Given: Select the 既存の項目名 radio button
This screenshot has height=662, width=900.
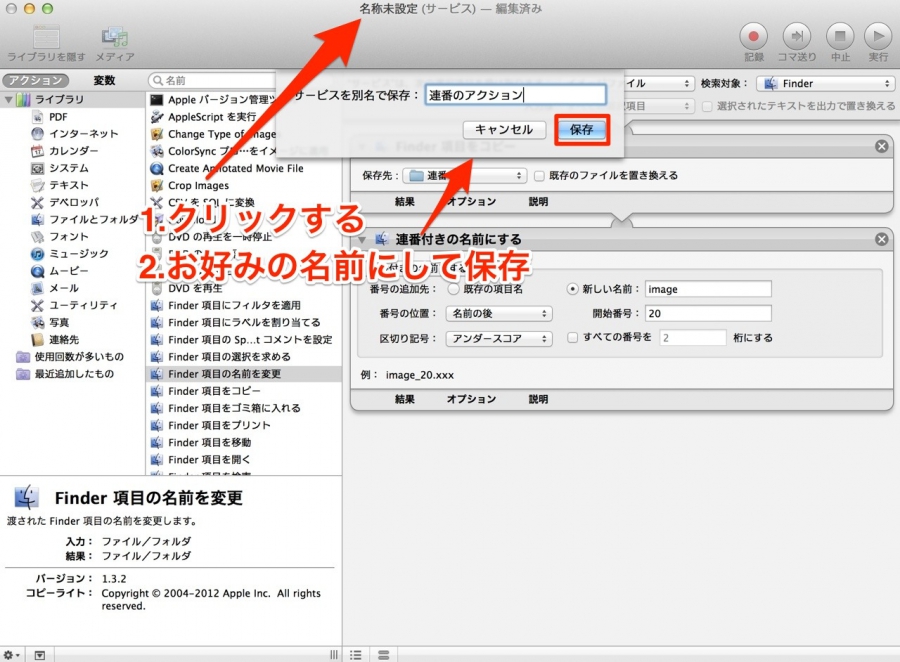Looking at the screenshot, I should coord(453,289).
